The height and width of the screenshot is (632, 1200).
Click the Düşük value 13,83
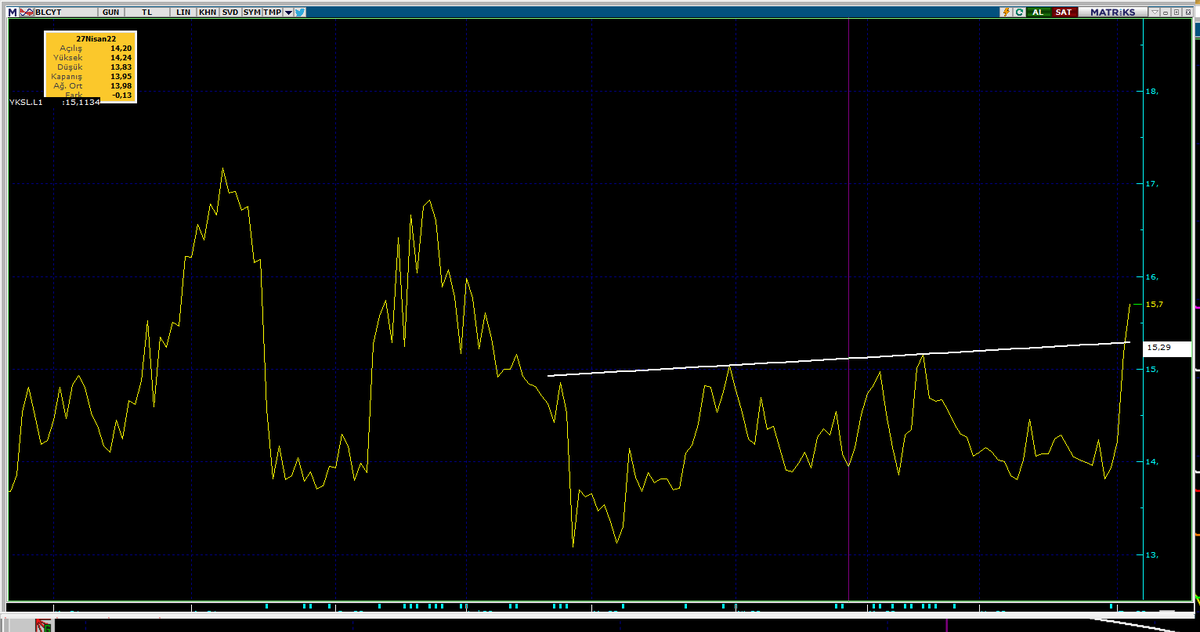click(121, 66)
